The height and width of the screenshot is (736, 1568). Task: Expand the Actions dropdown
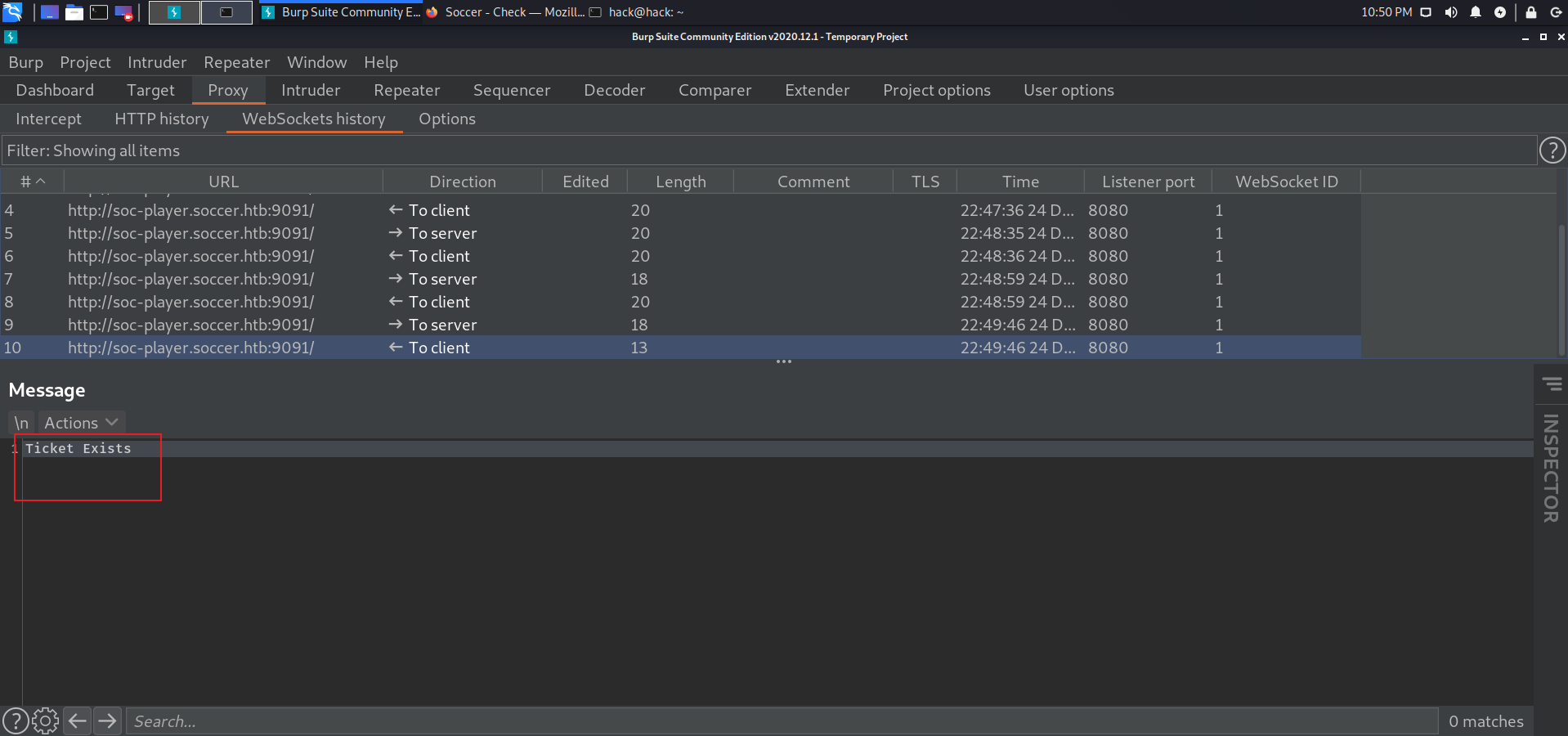pyautogui.click(x=81, y=423)
